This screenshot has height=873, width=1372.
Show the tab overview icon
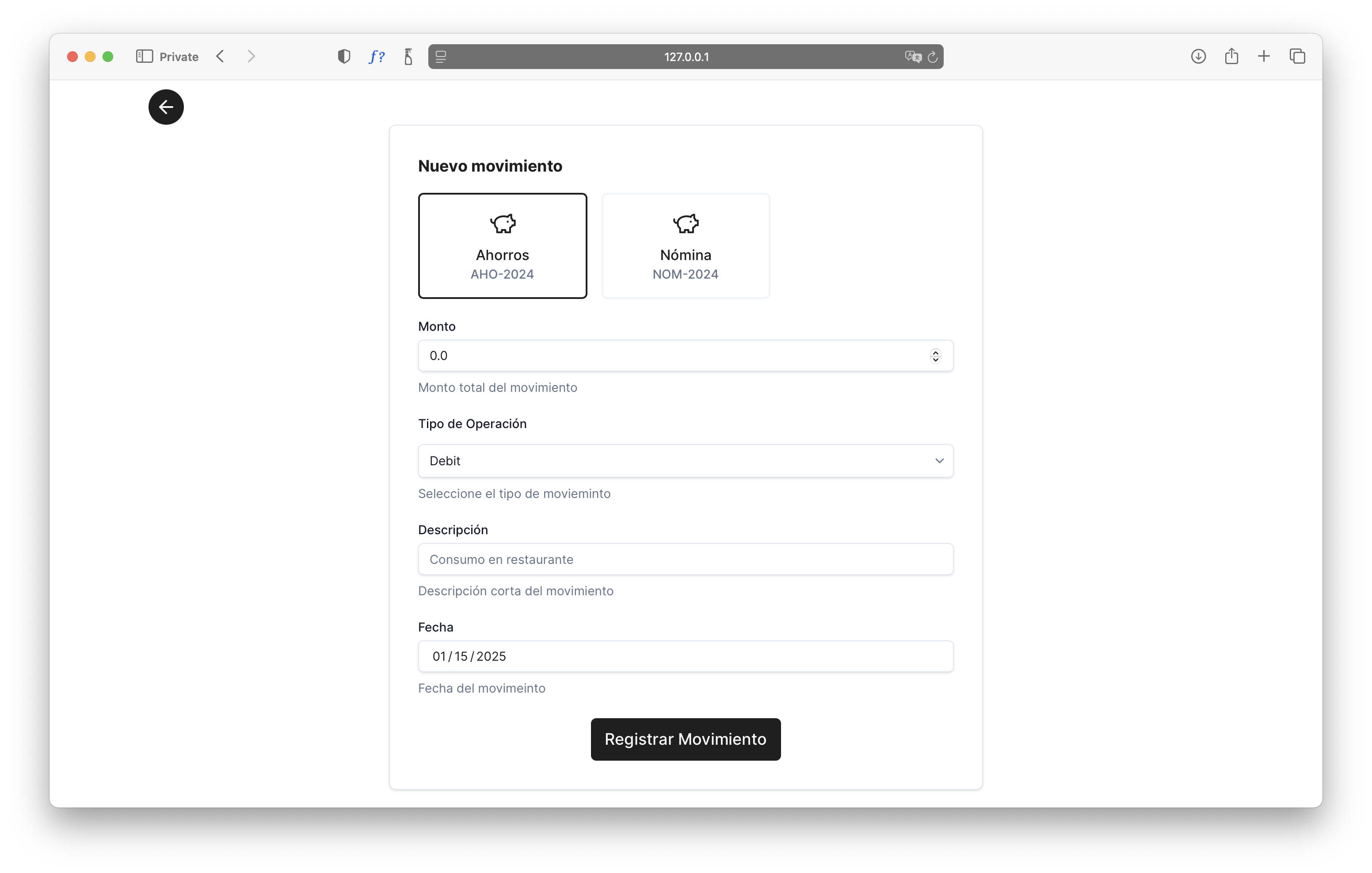tap(1297, 57)
